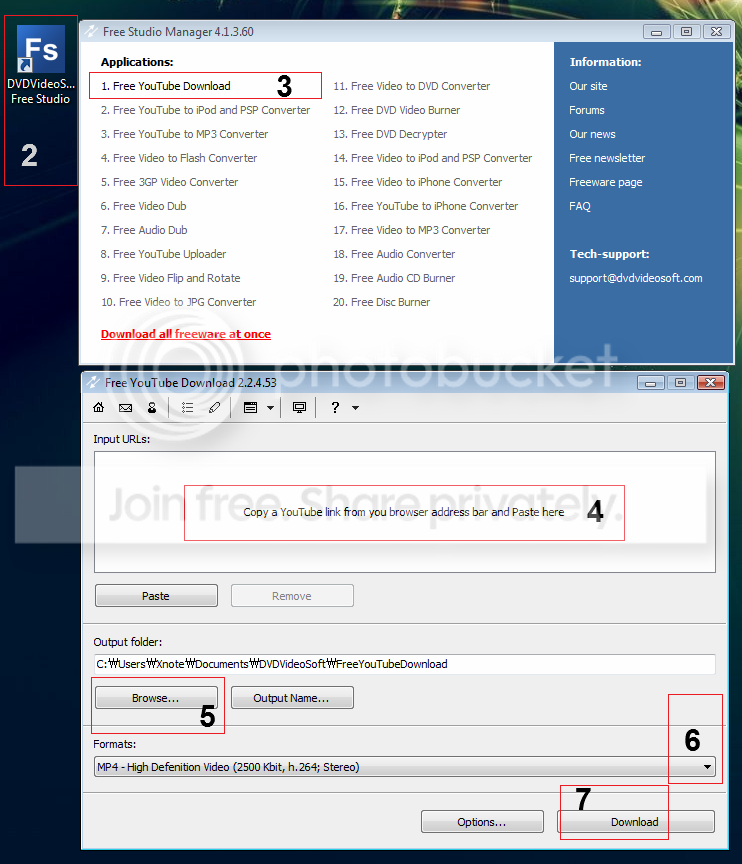Screen dimensions: 742x864
Task: Click the bulleted list icon in toolbar
Action: (x=187, y=407)
